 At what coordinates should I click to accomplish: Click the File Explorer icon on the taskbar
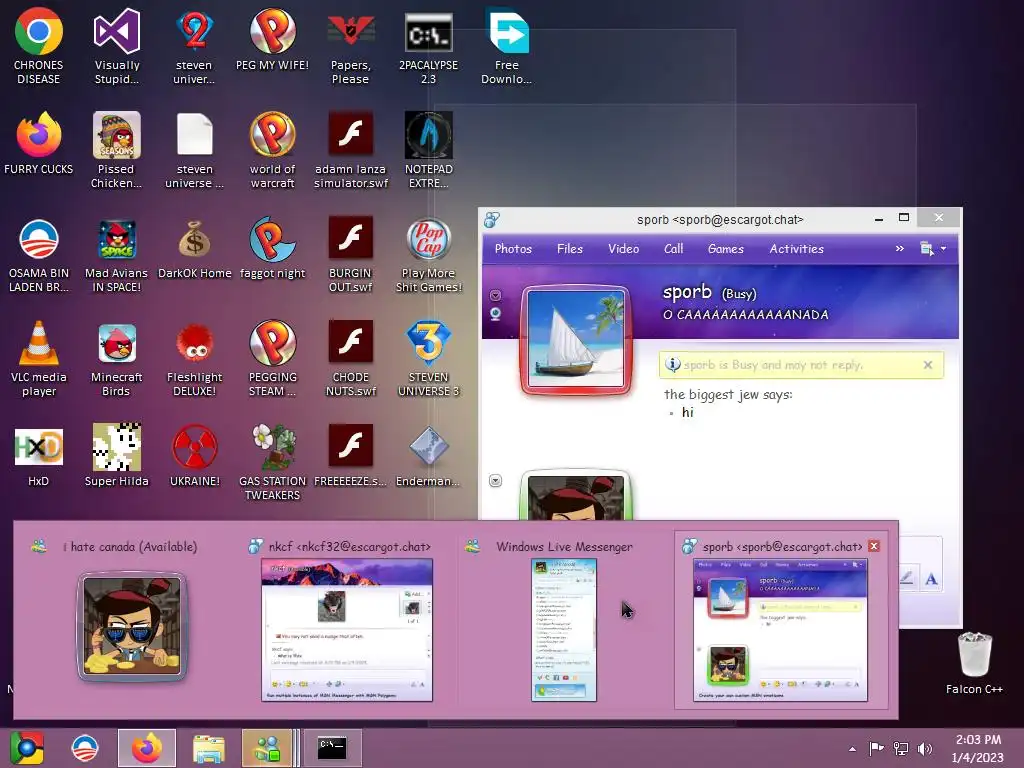[x=208, y=748]
